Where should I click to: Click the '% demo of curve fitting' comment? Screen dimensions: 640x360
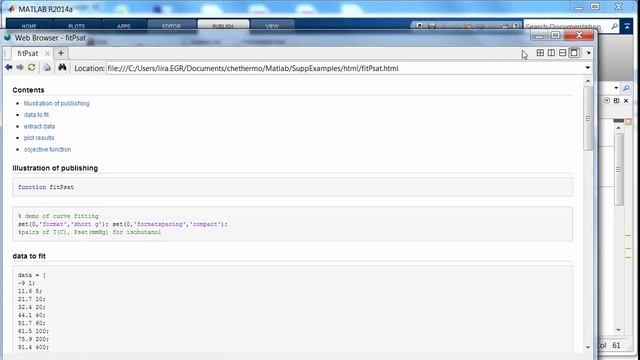(58, 216)
